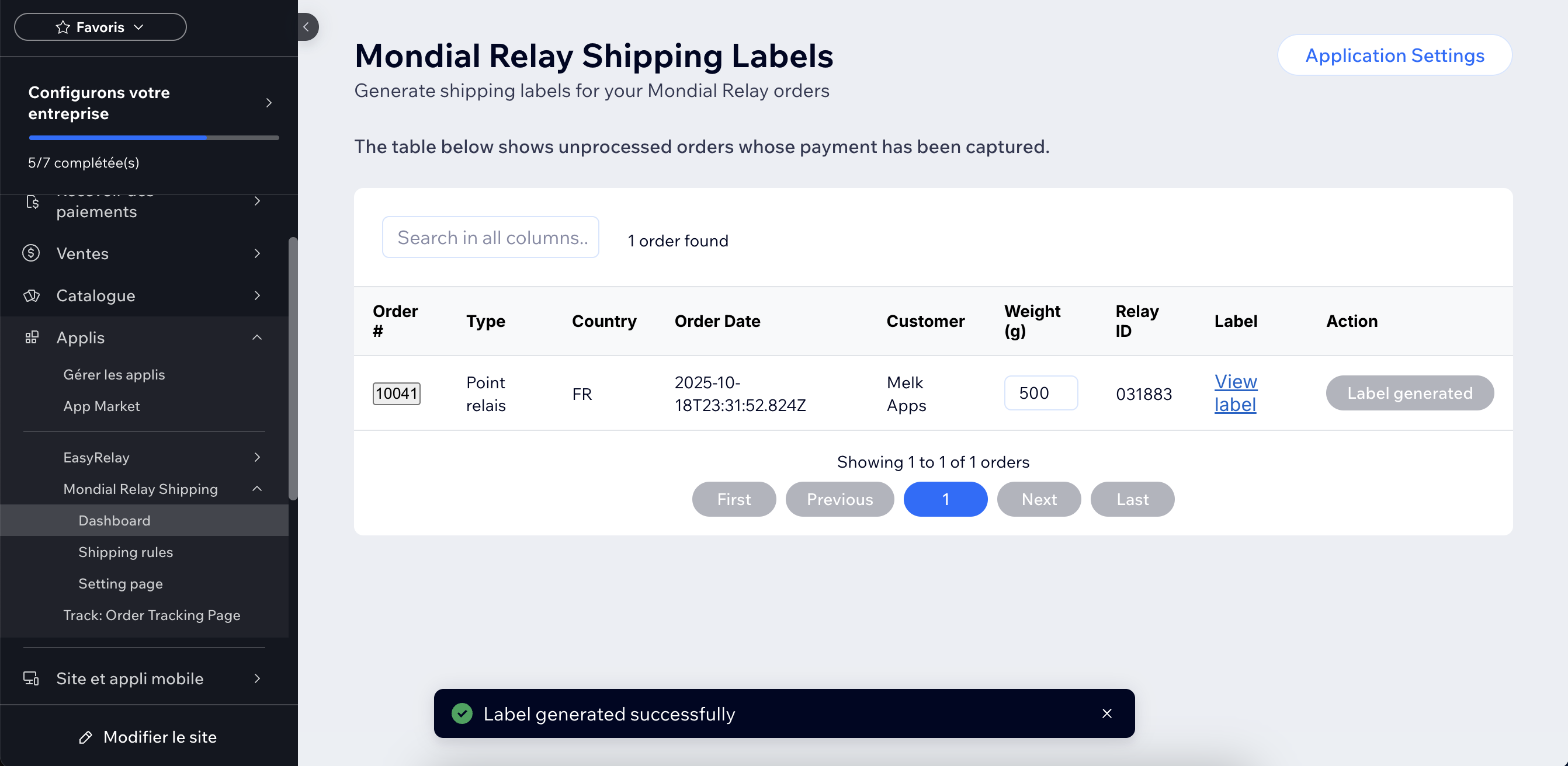Viewport: 1568px width, 766px height.
Task: Click the Catalogue tag icon
Action: 31,295
